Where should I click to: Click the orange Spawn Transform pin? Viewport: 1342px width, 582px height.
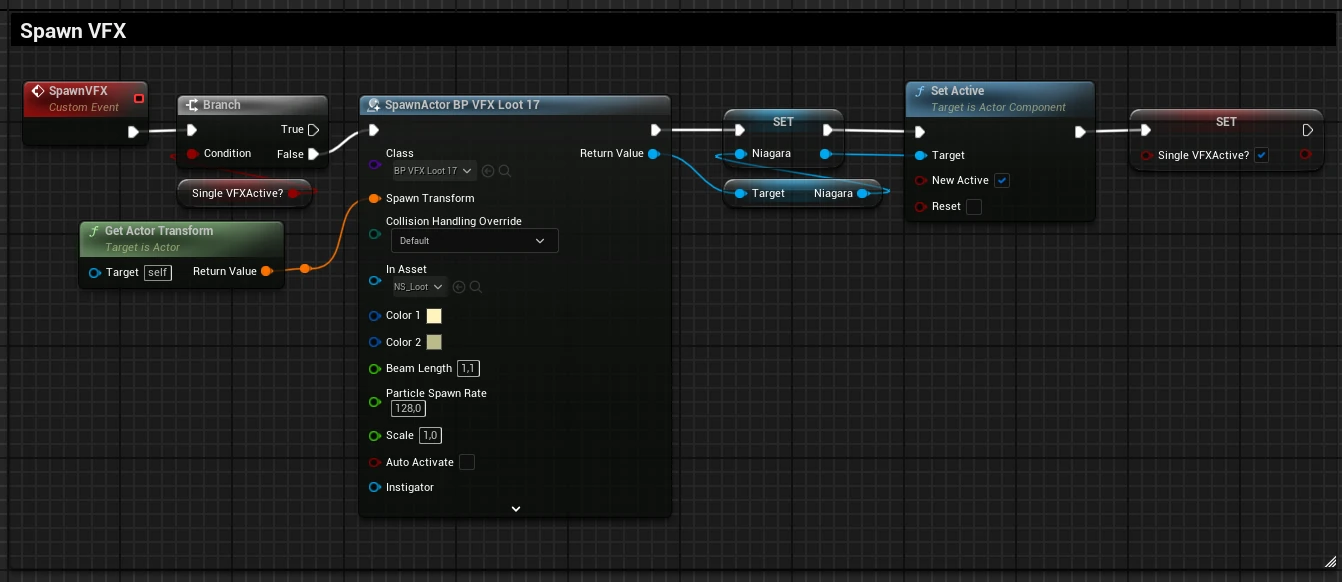coord(375,198)
